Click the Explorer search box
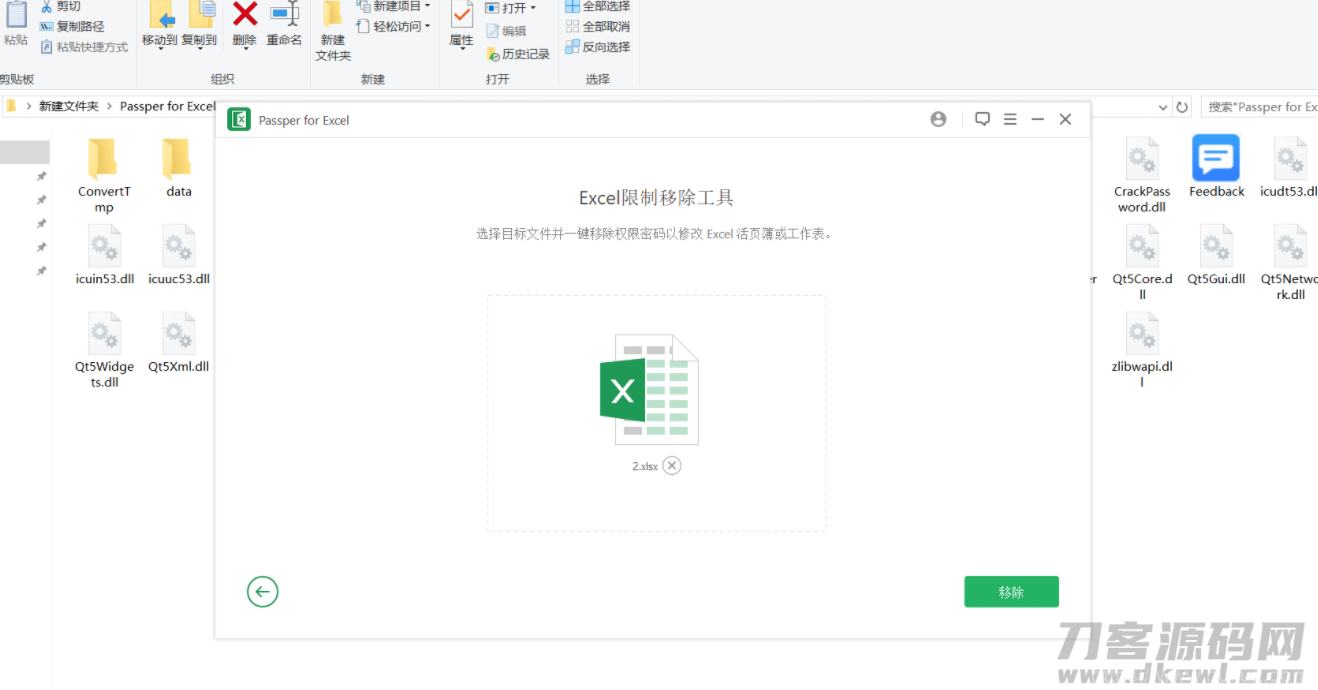The image size is (1318, 690). pyautogui.click(x=1260, y=107)
